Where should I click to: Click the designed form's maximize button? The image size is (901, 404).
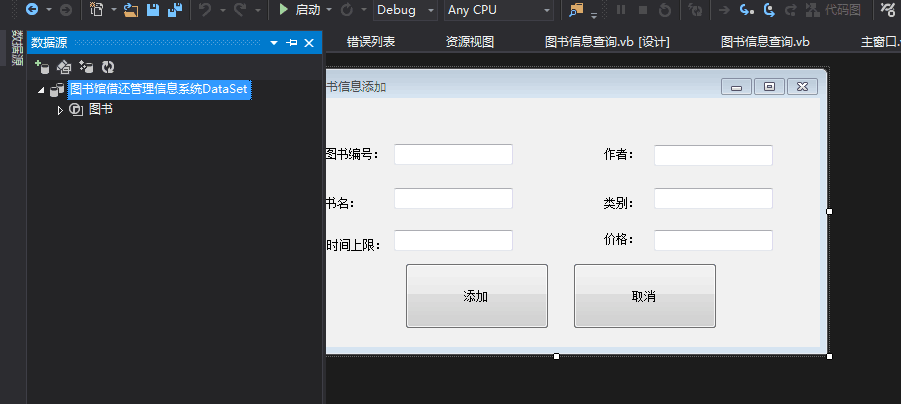(769, 87)
